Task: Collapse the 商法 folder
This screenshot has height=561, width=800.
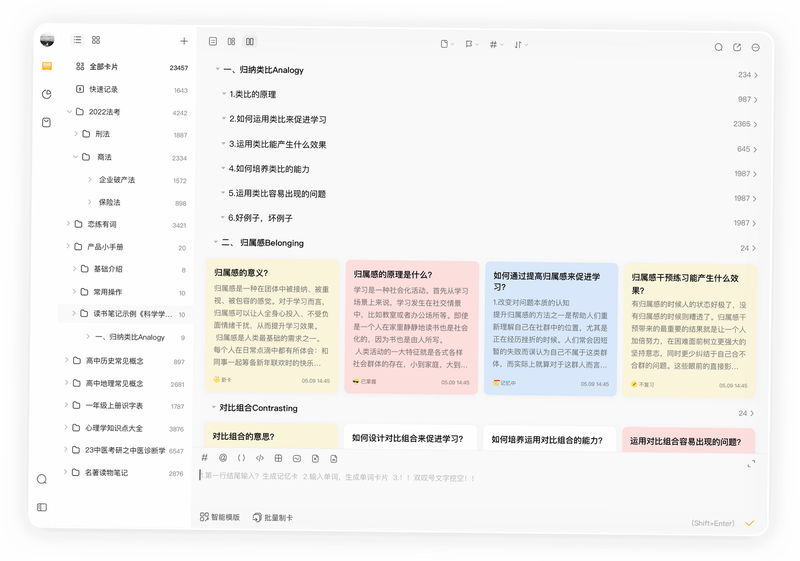Action: click(x=76, y=157)
